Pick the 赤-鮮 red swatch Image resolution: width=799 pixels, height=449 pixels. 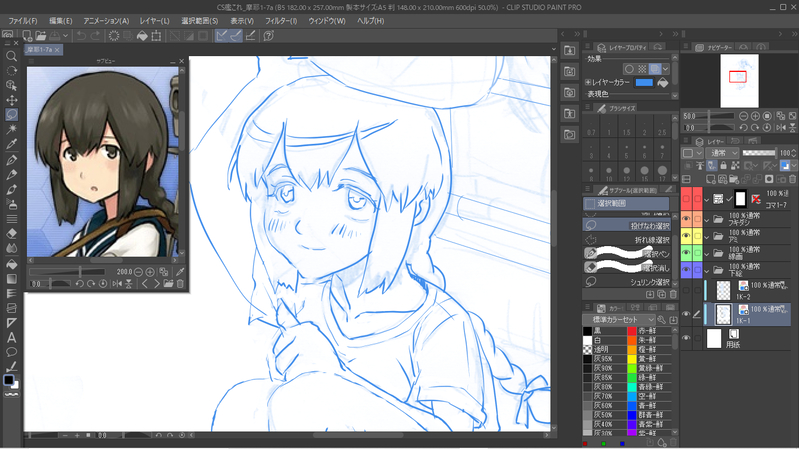632,331
